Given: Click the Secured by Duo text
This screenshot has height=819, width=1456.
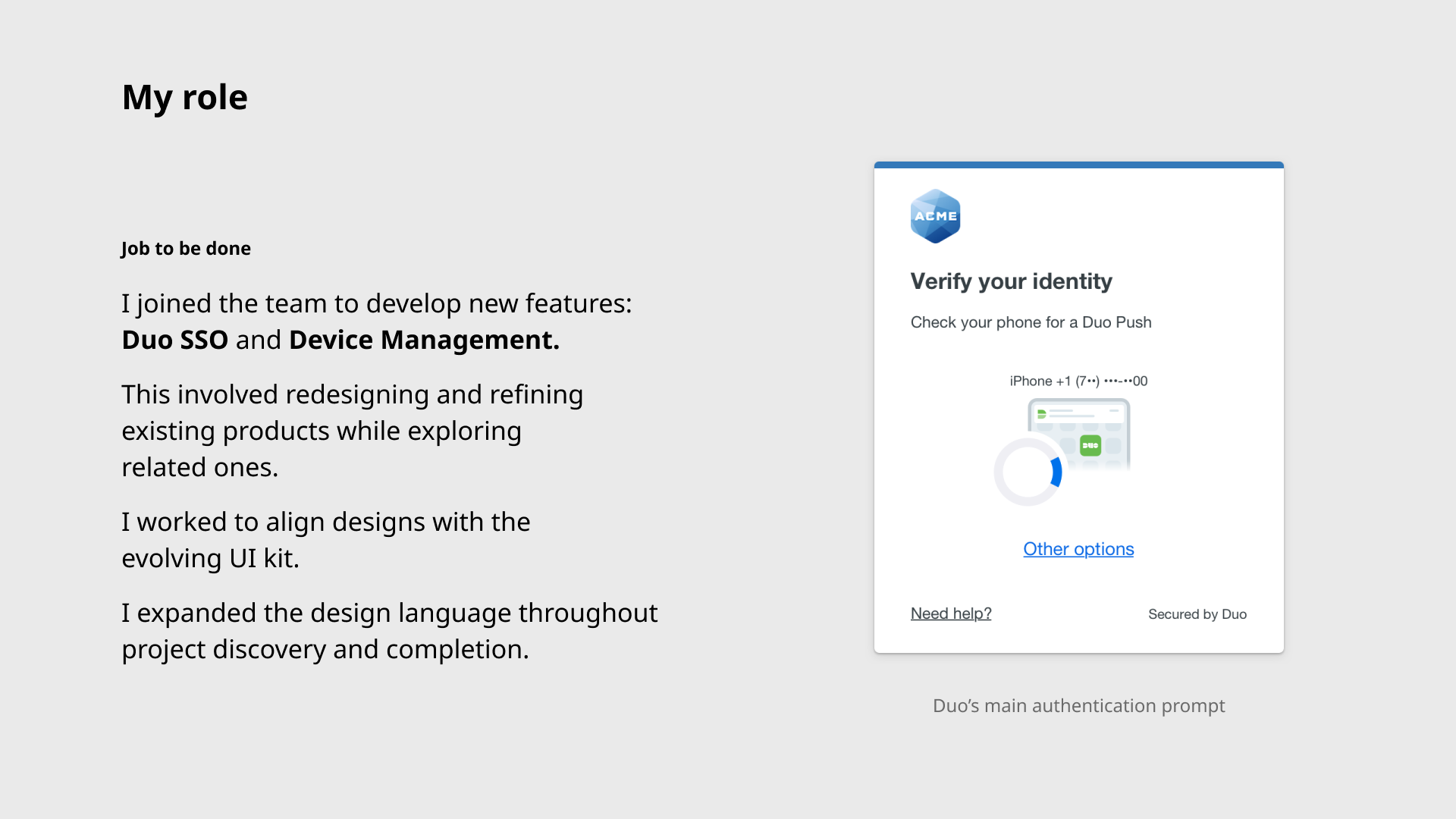Looking at the screenshot, I should click(1197, 614).
